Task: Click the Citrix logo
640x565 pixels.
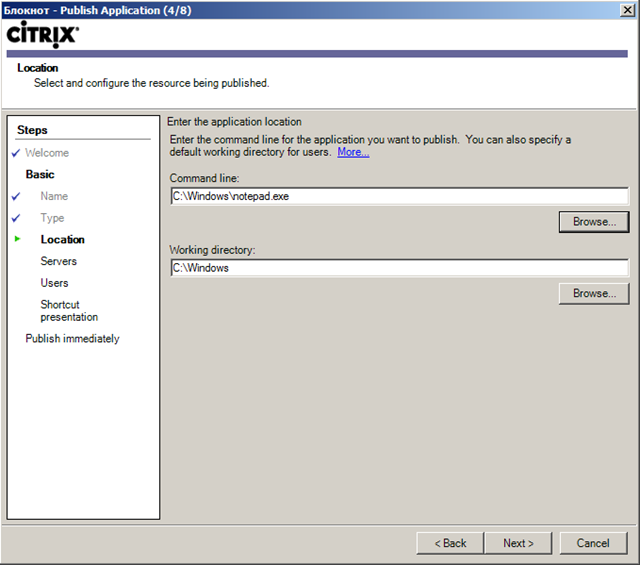Action: tap(43, 34)
